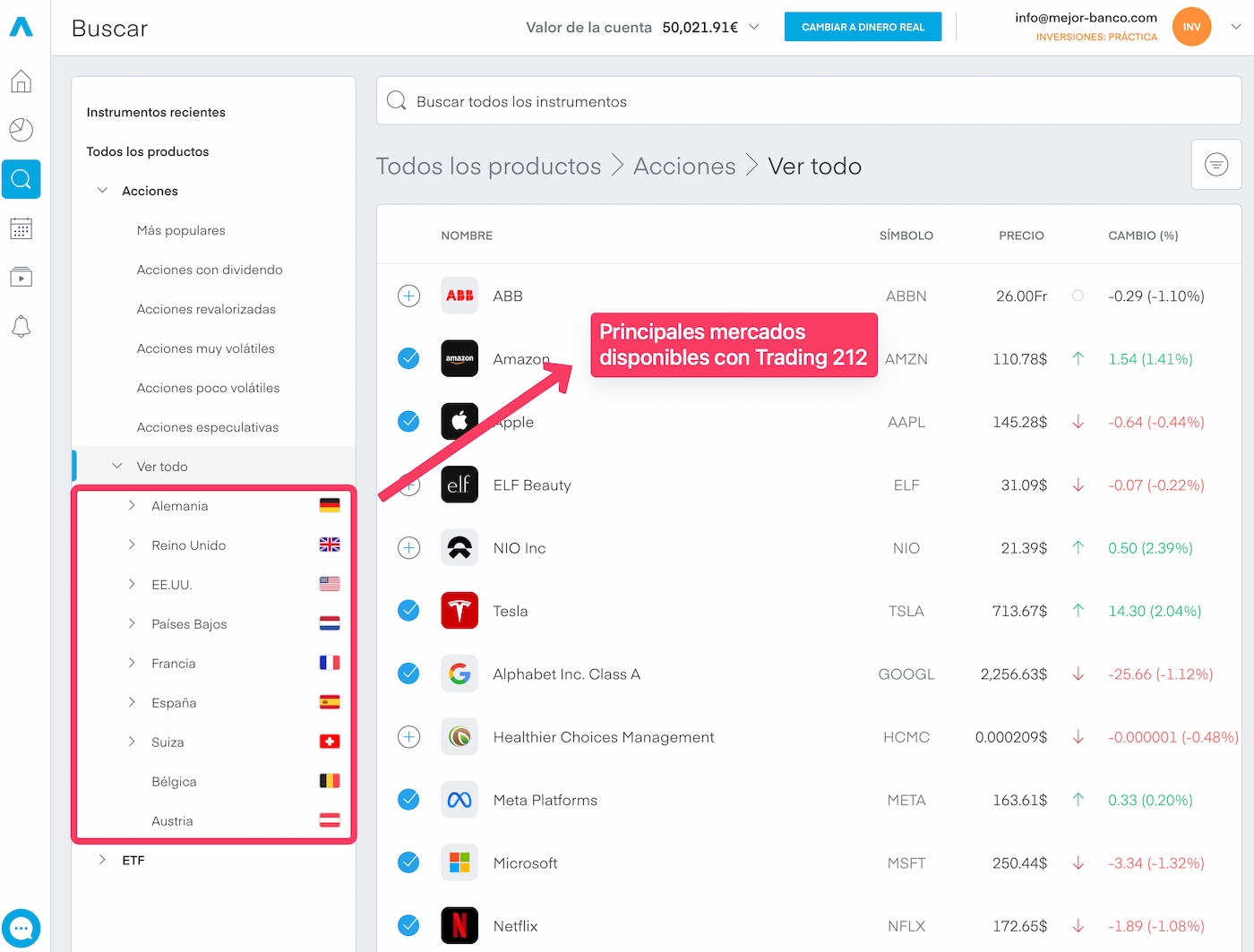Click the Switzerland flag next to Suiza
The image size is (1254, 952).
click(330, 742)
